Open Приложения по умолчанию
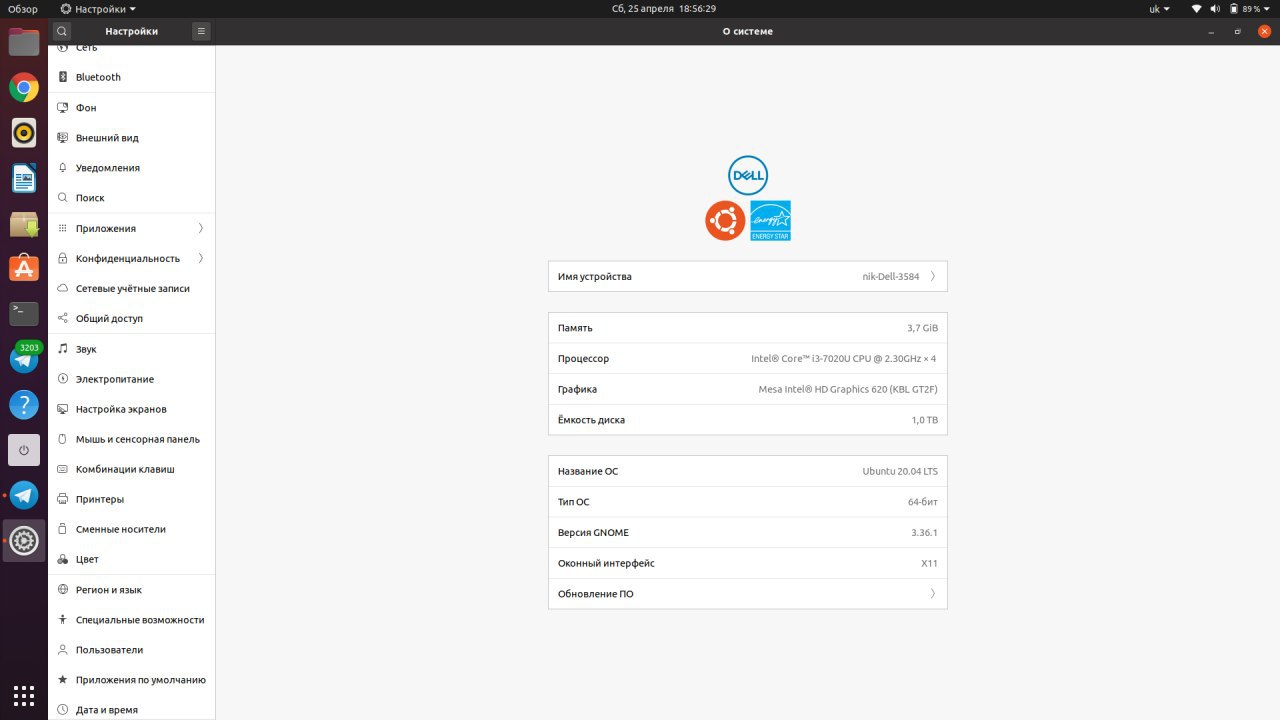Screen dimensions: 1280x720 (x=132, y=680)
